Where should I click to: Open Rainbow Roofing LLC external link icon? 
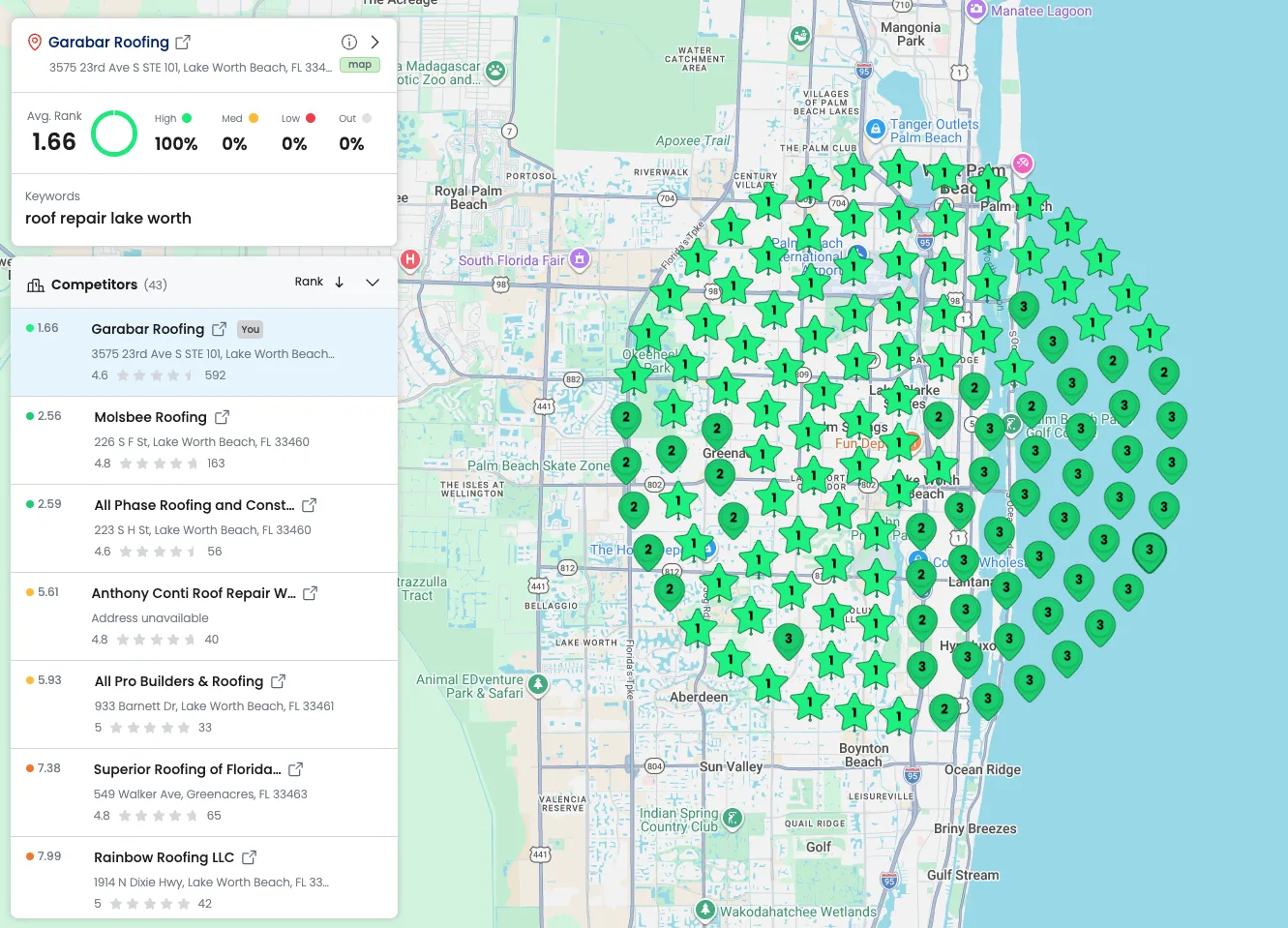coord(249,857)
